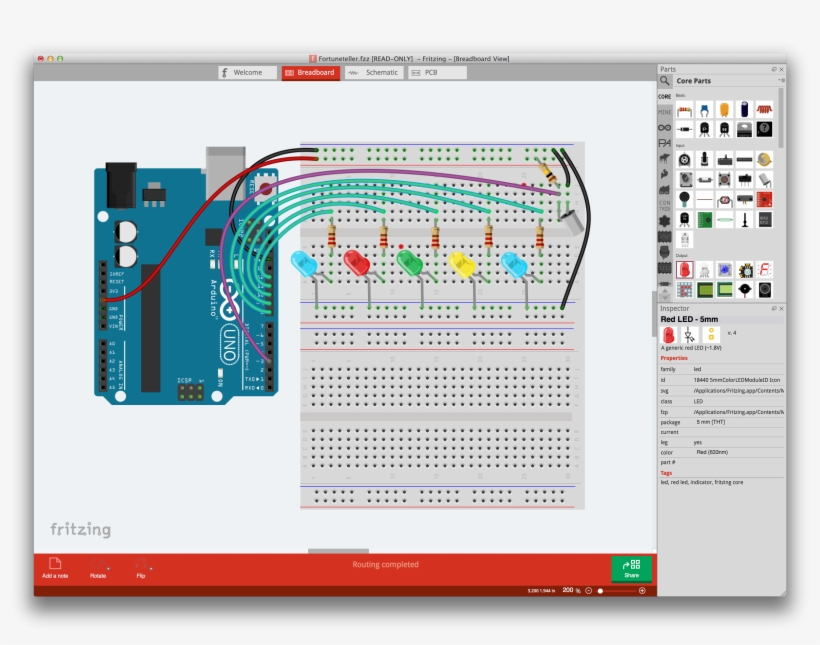Open the PCB view tab

430,72
